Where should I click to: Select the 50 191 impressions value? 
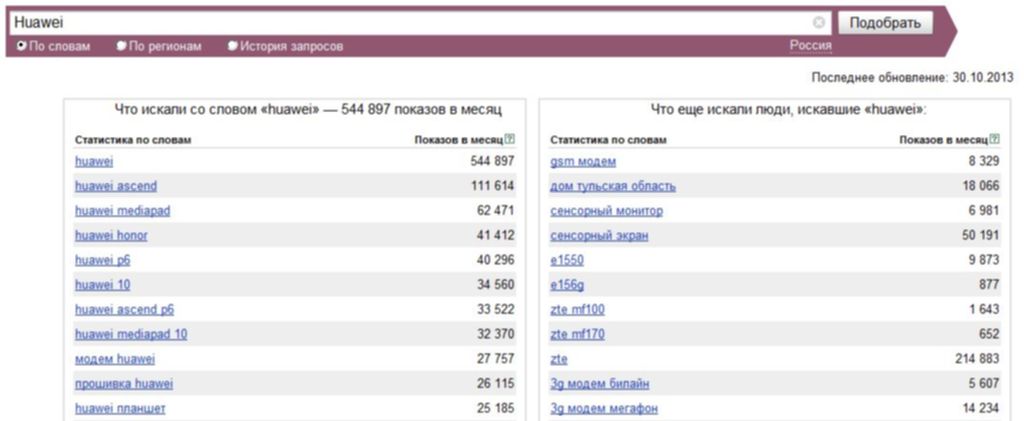pos(980,236)
